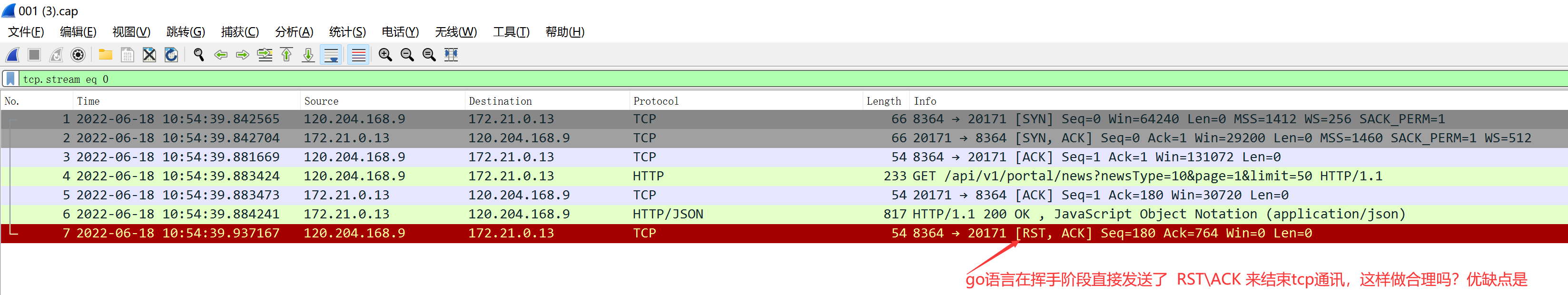Toggle auto-scroll during live capture
The width and height of the screenshot is (1568, 295).
pyautogui.click(x=332, y=55)
